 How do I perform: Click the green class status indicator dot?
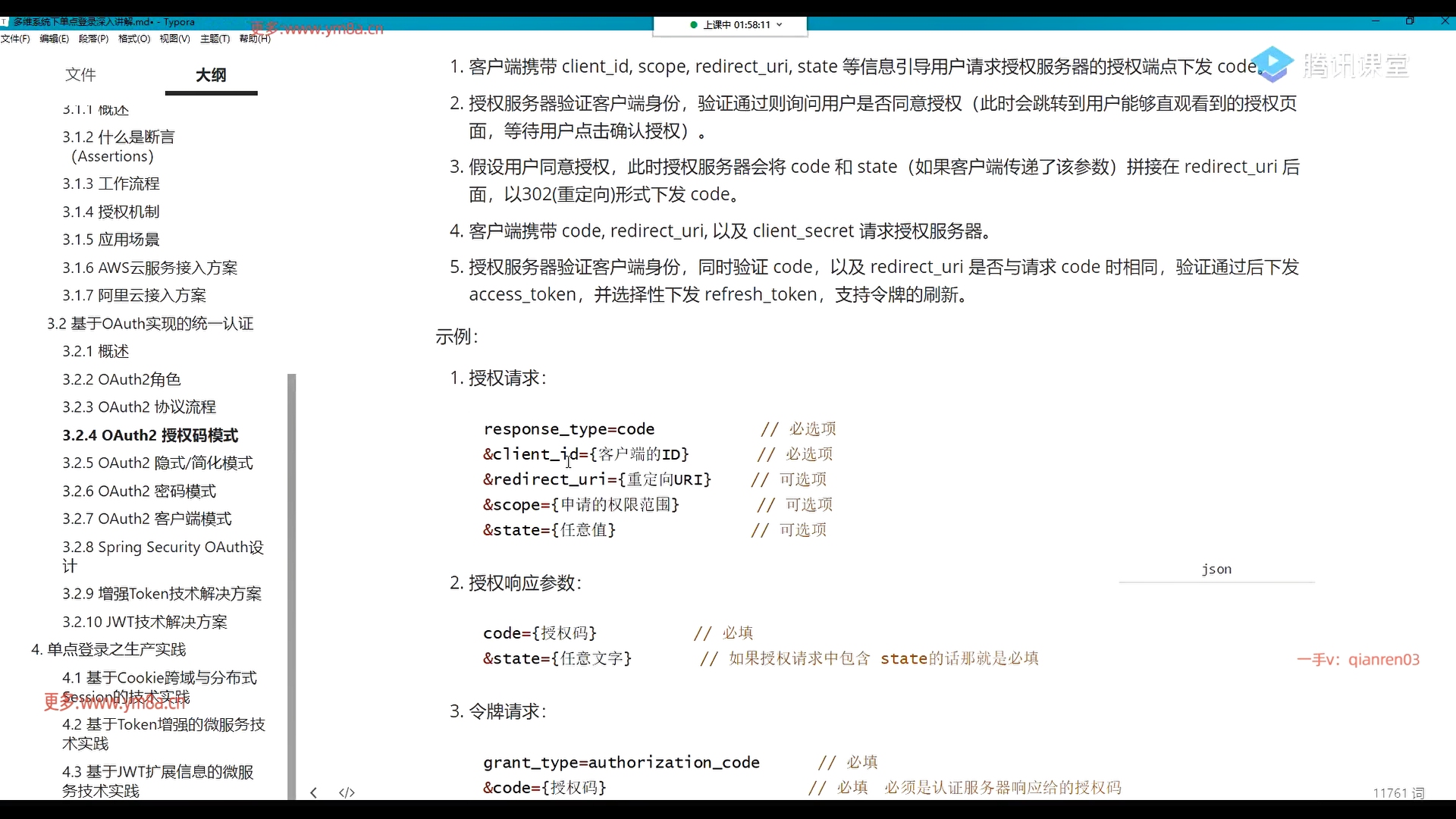693,25
